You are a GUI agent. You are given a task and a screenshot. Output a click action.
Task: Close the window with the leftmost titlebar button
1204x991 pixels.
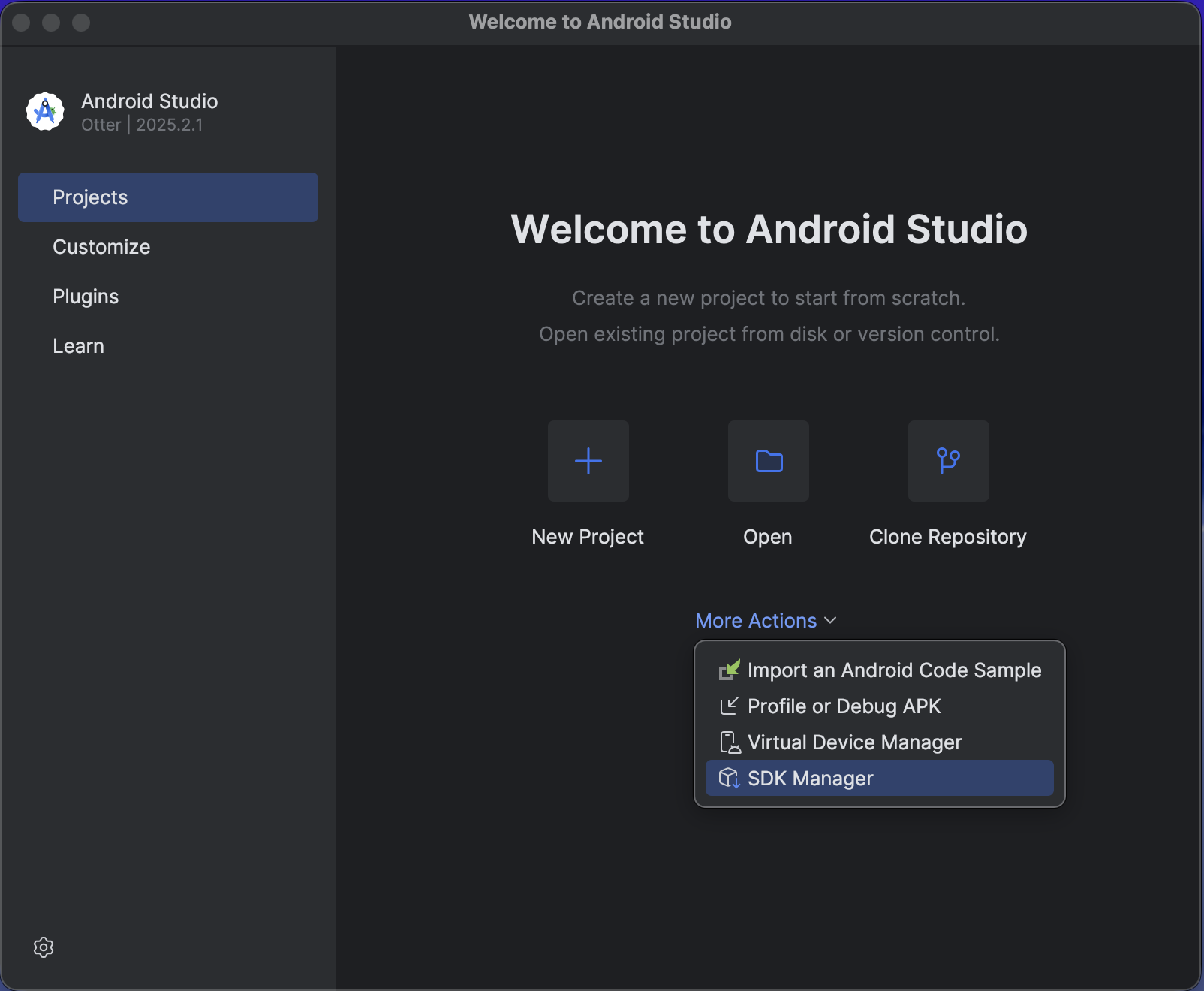point(21,23)
